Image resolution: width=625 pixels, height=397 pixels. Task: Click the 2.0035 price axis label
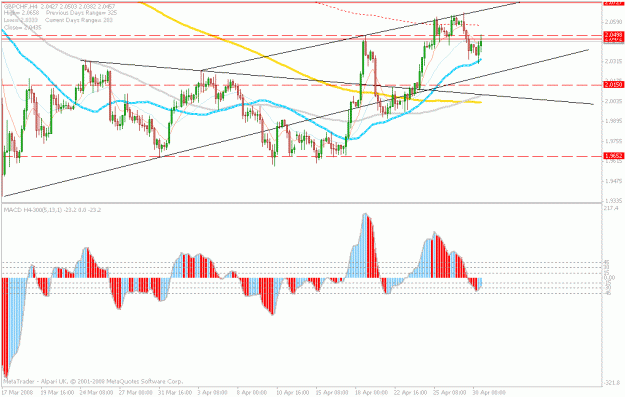[613, 101]
